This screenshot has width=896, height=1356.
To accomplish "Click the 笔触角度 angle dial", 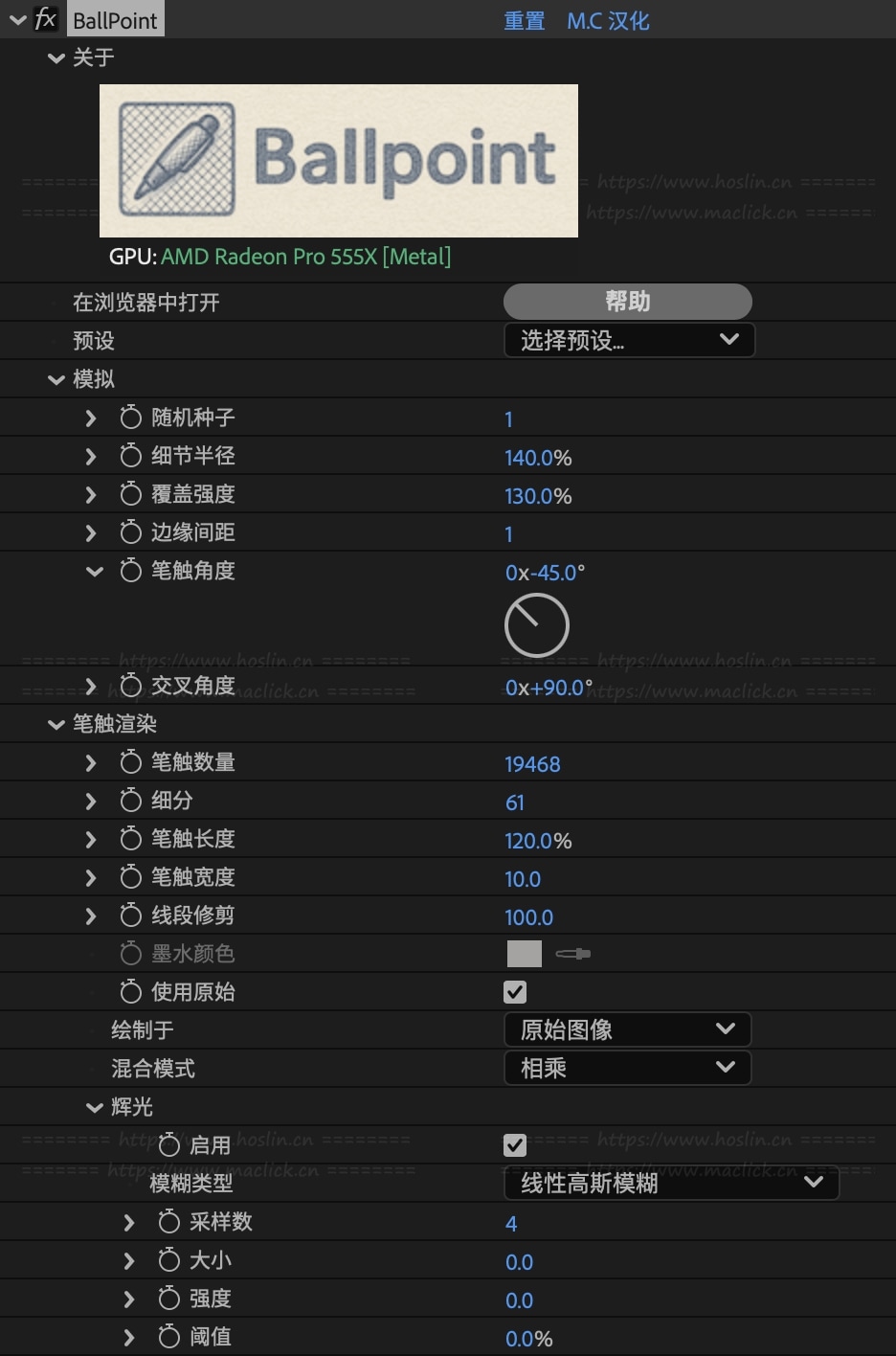I will tap(536, 625).
